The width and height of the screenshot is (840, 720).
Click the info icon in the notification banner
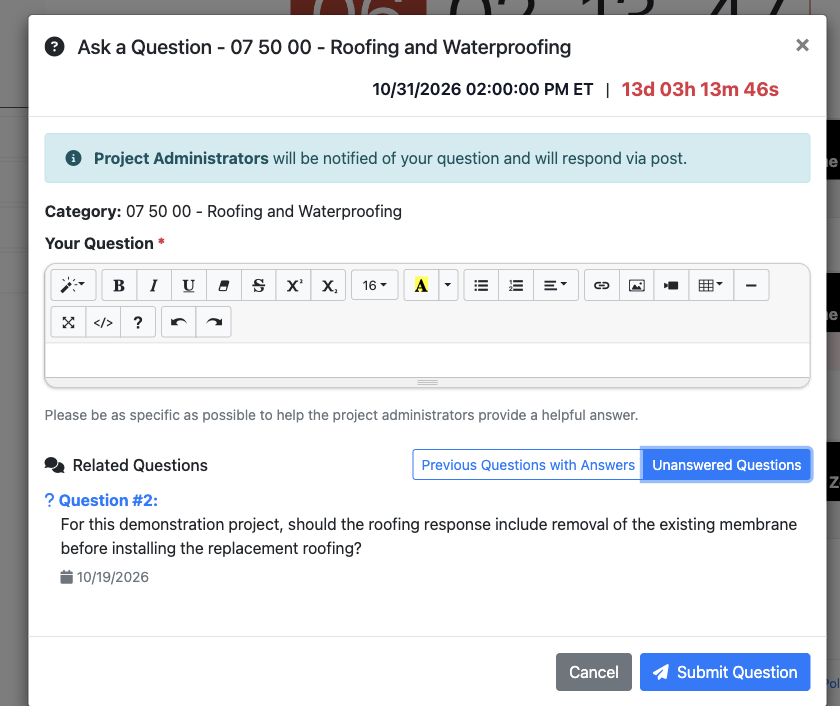click(73, 158)
